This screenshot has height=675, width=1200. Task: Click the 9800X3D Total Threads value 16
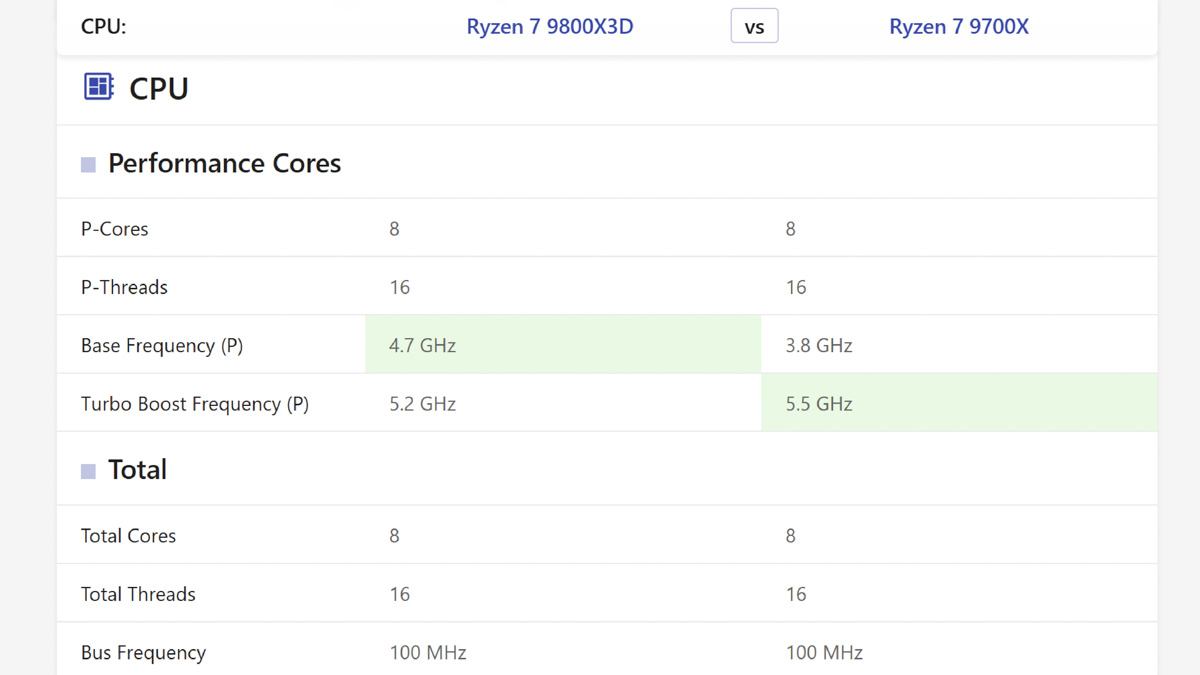400,594
